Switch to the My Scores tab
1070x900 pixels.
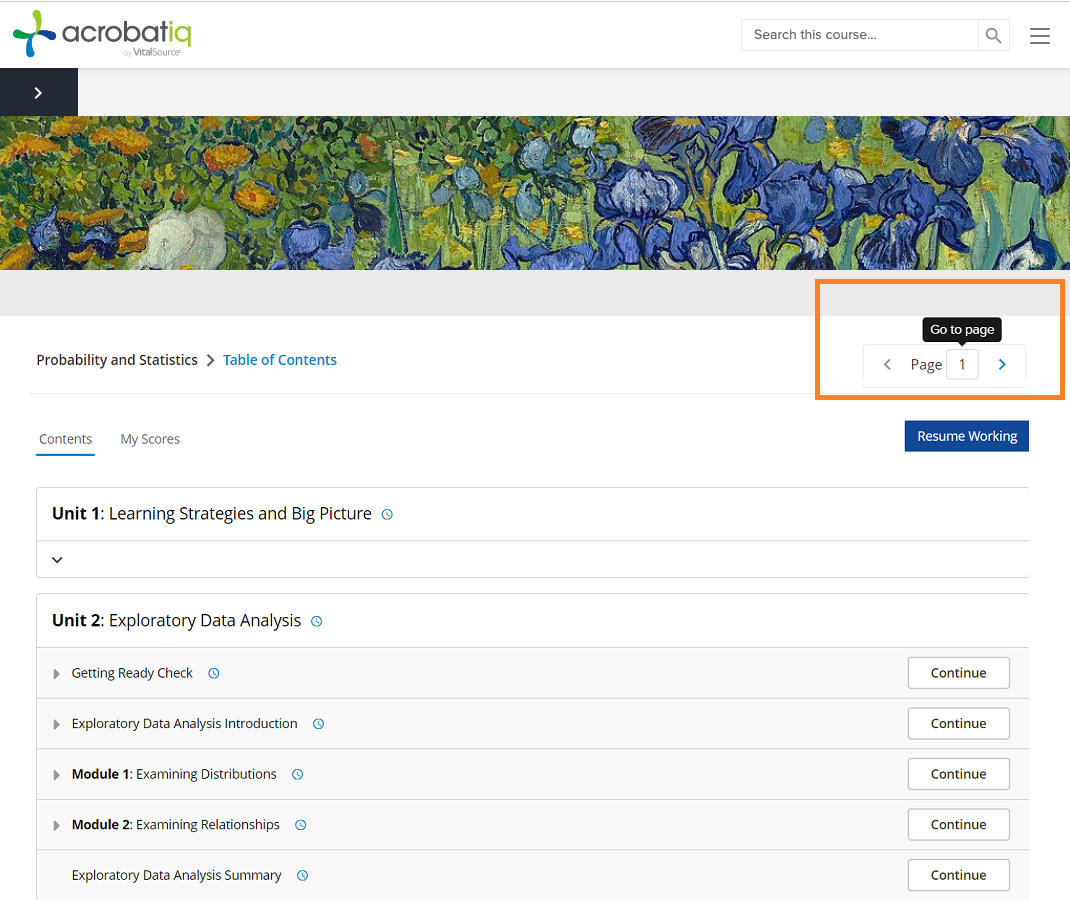pyautogui.click(x=150, y=439)
